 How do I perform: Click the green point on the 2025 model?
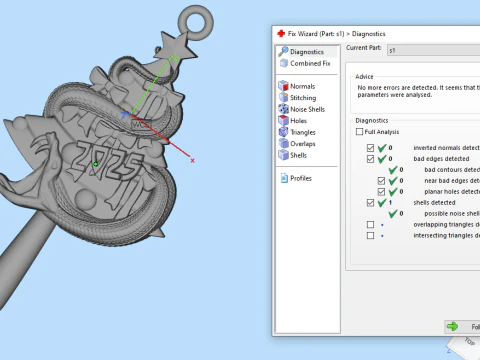[96, 164]
